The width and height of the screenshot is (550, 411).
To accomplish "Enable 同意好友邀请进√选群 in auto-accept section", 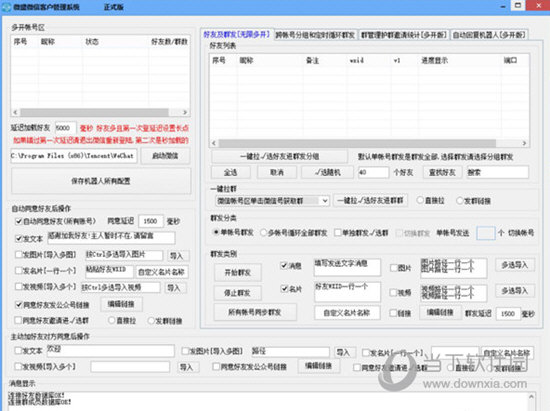I will [x=18, y=320].
